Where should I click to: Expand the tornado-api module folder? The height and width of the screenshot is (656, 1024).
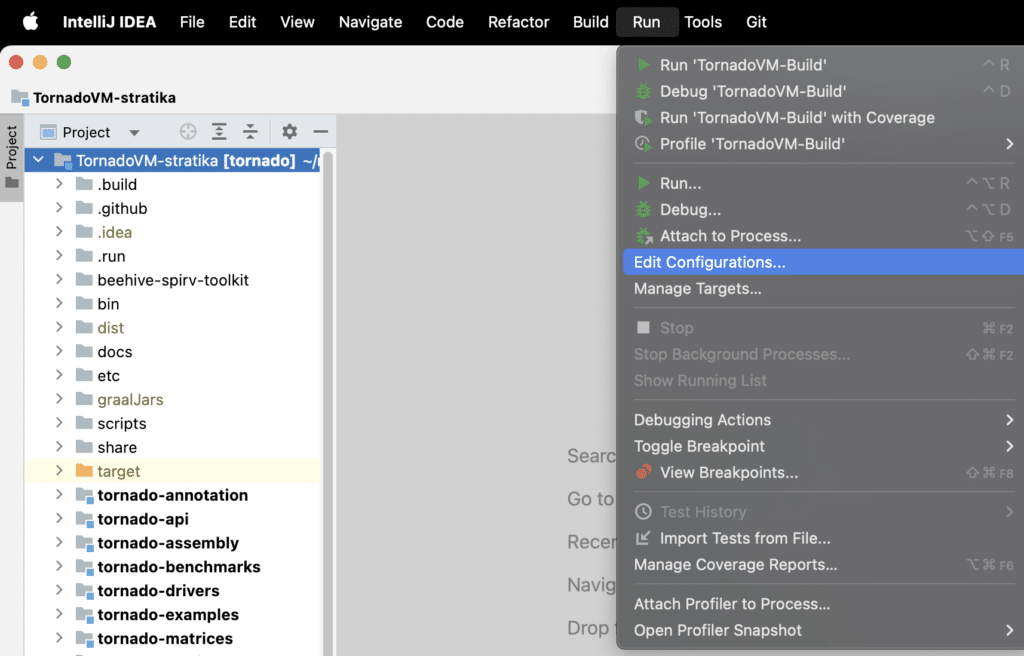[59, 519]
